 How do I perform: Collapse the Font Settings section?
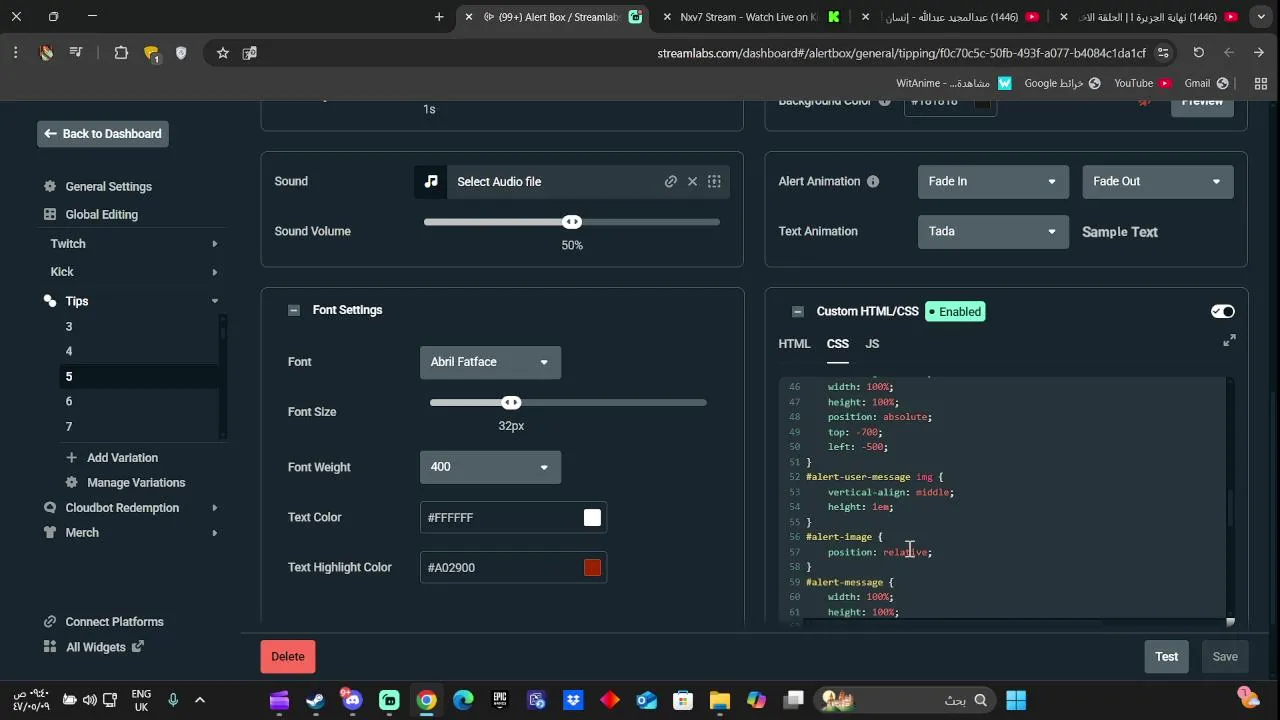[294, 310]
